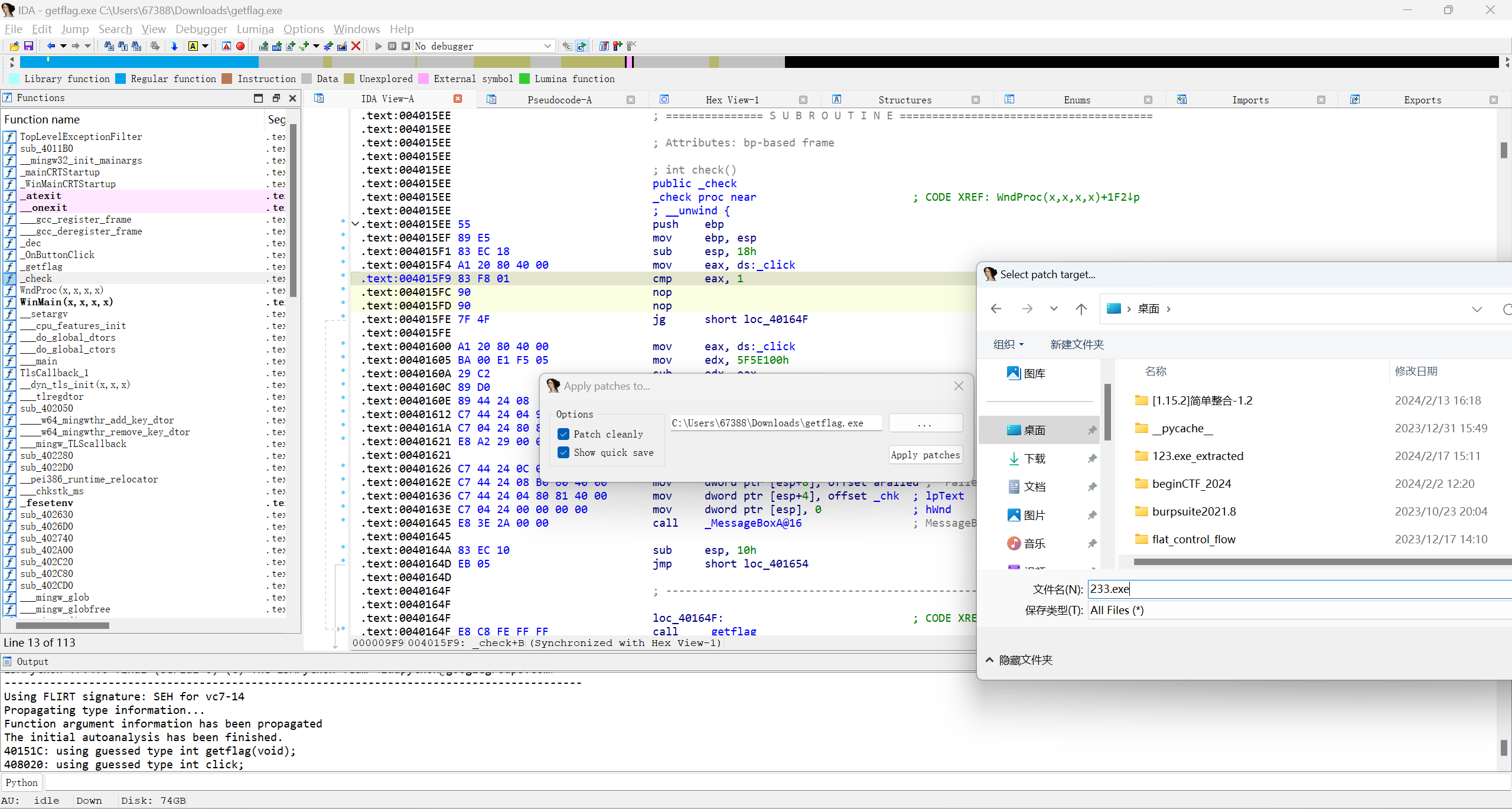The height and width of the screenshot is (809, 1512).
Task: Click the stop process square button
Action: pos(406,46)
